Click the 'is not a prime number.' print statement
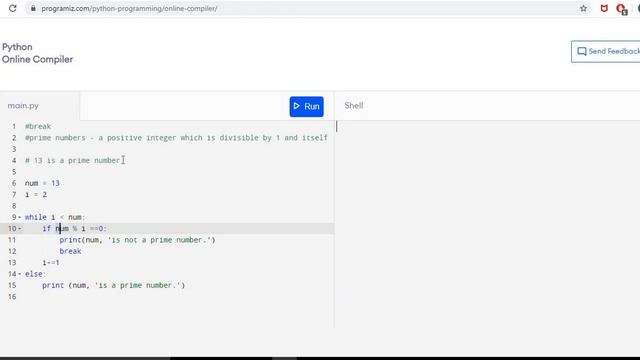The width and height of the screenshot is (640, 360). coord(138,240)
